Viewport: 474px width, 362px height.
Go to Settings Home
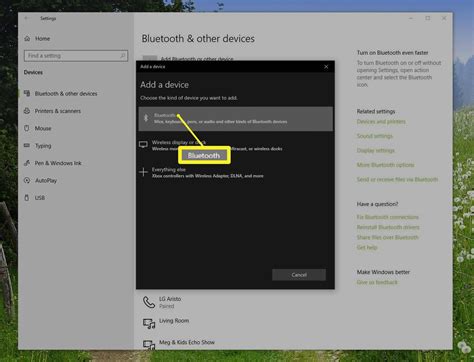pos(42,38)
